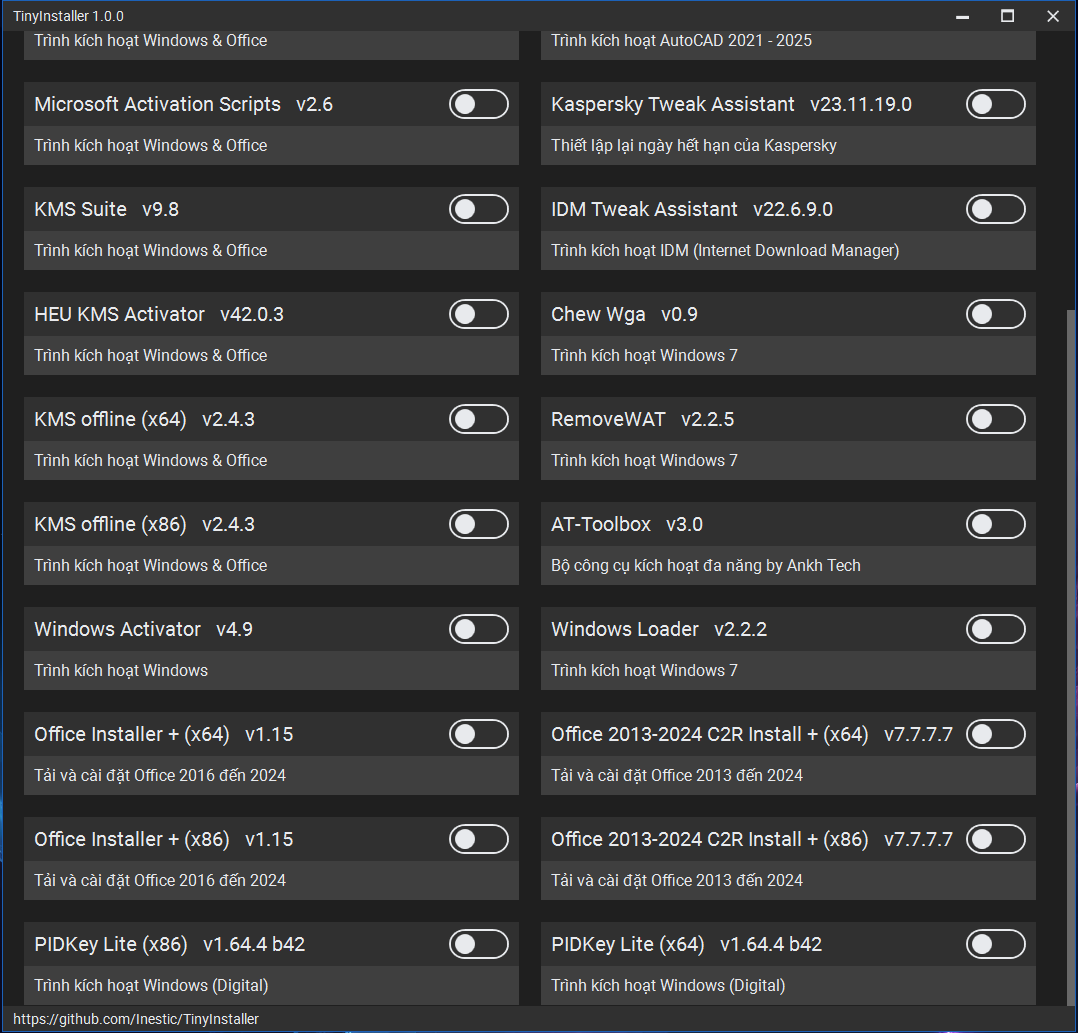Screen dimensions: 1078x1033
Task: Click the IDM (Internet Download Manager) description
Action: pos(725,251)
